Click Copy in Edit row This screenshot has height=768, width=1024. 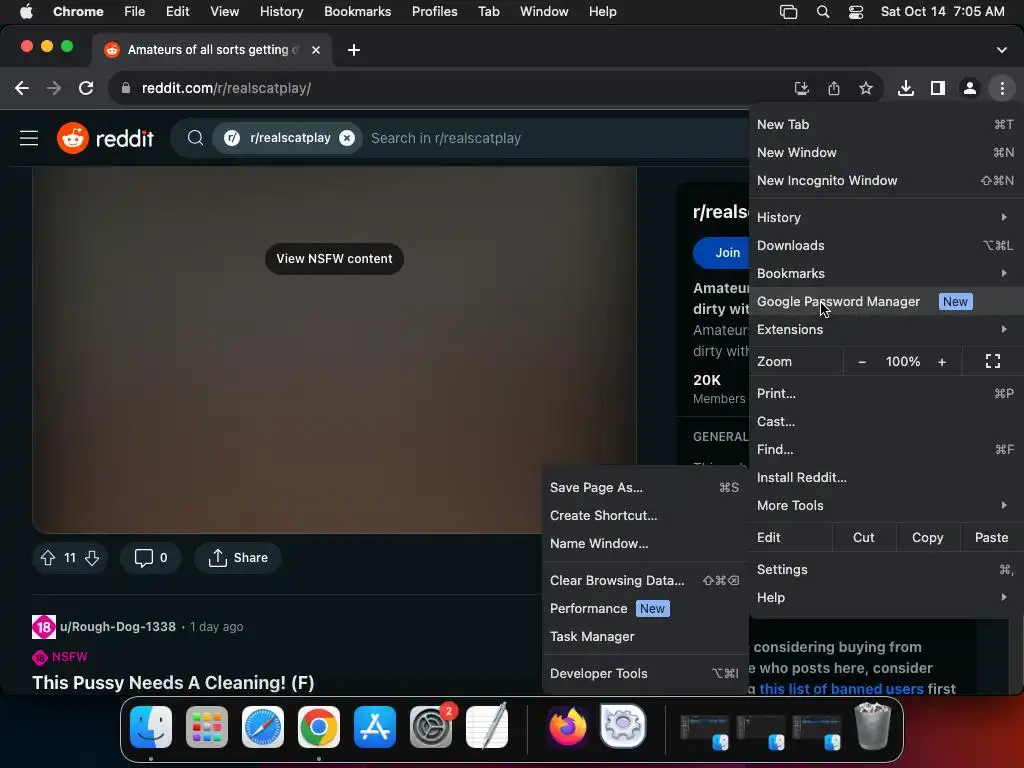927,537
